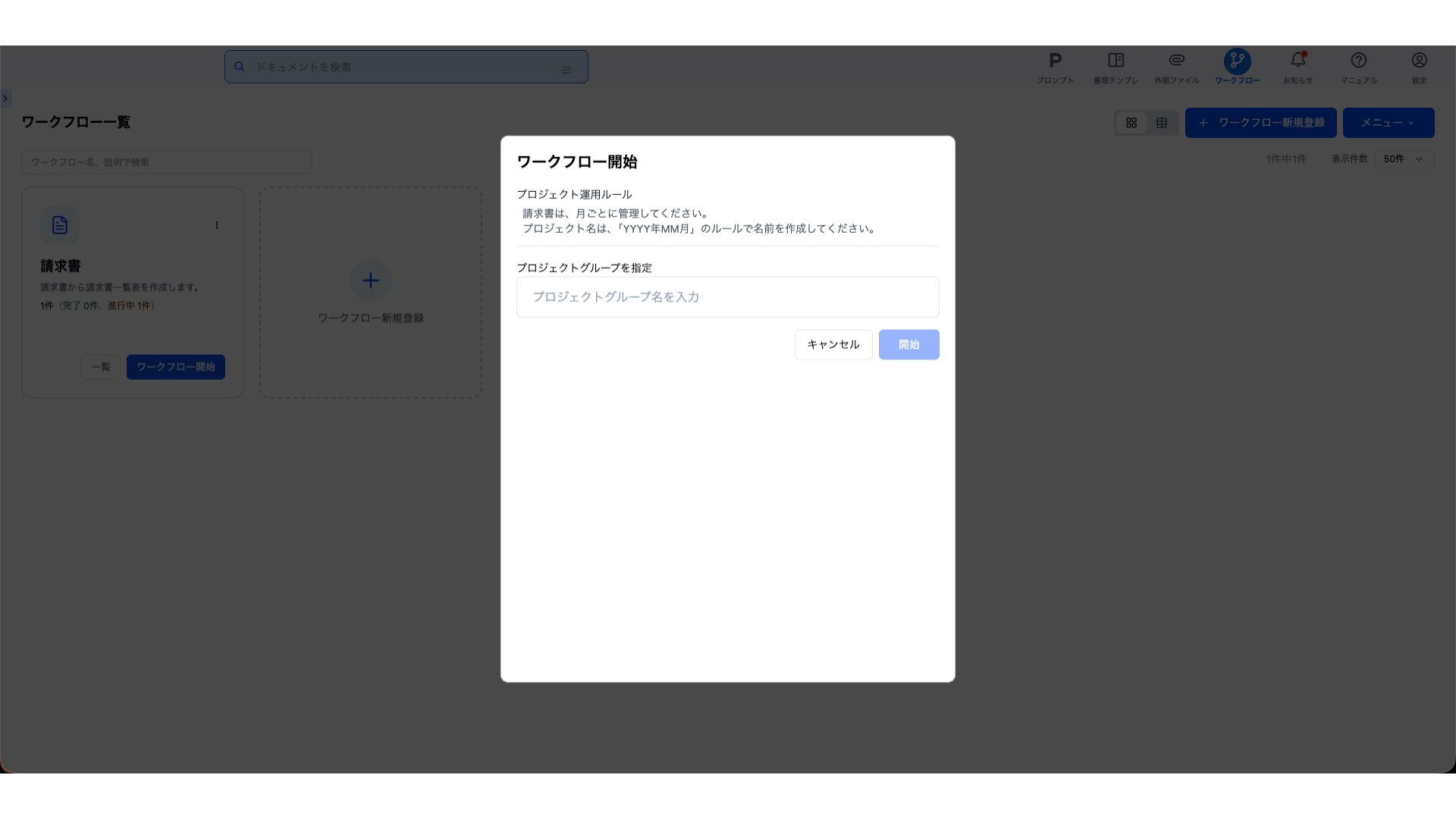
Task: Click the 開始 button in dialog
Action: [x=908, y=344]
